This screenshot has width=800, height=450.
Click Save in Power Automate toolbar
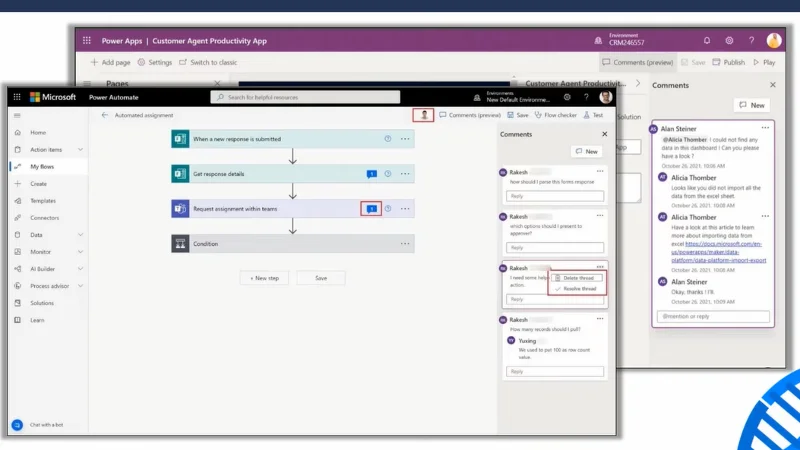click(x=518, y=115)
